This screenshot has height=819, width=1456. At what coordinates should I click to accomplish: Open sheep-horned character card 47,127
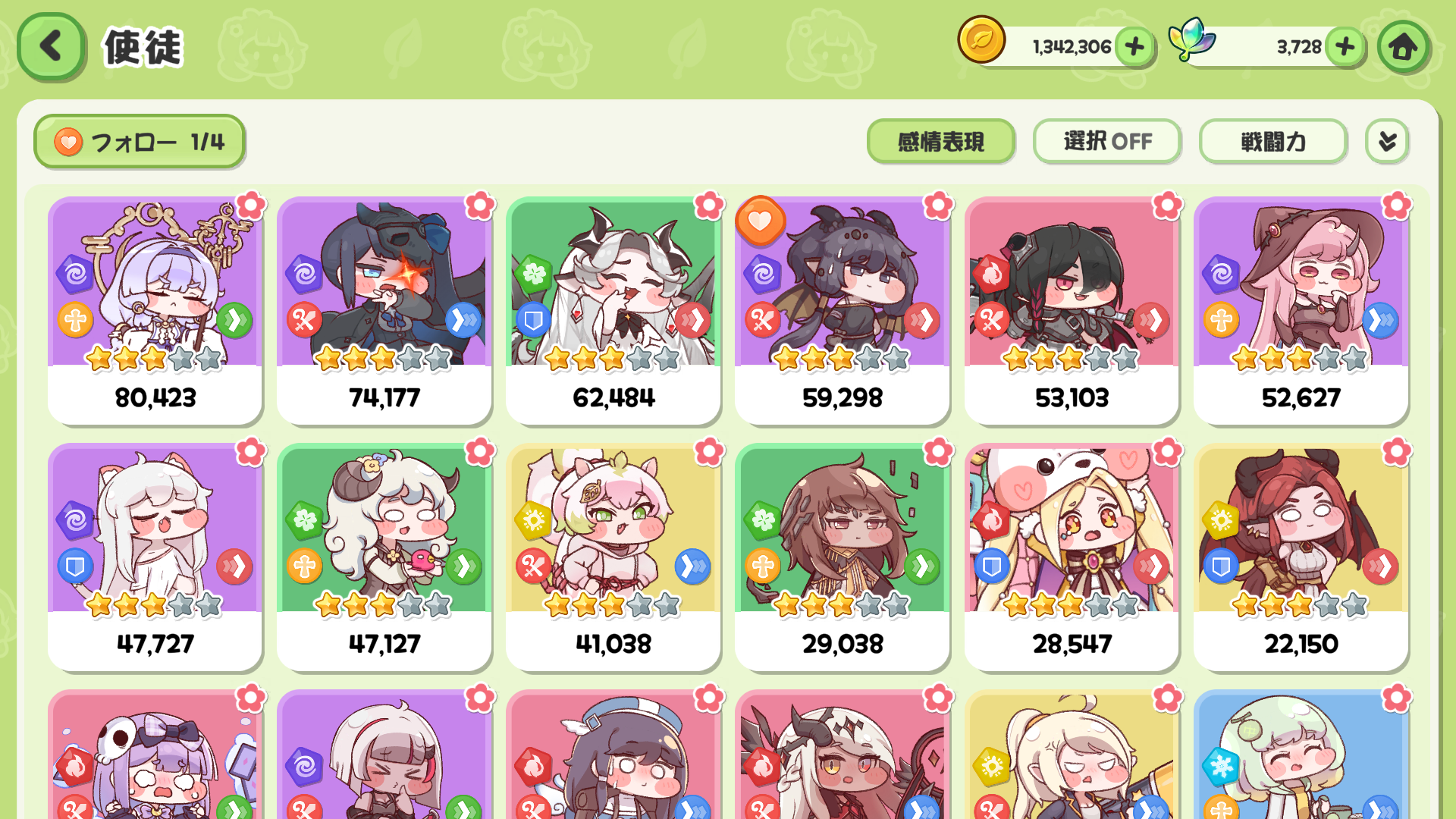pyautogui.click(x=384, y=557)
